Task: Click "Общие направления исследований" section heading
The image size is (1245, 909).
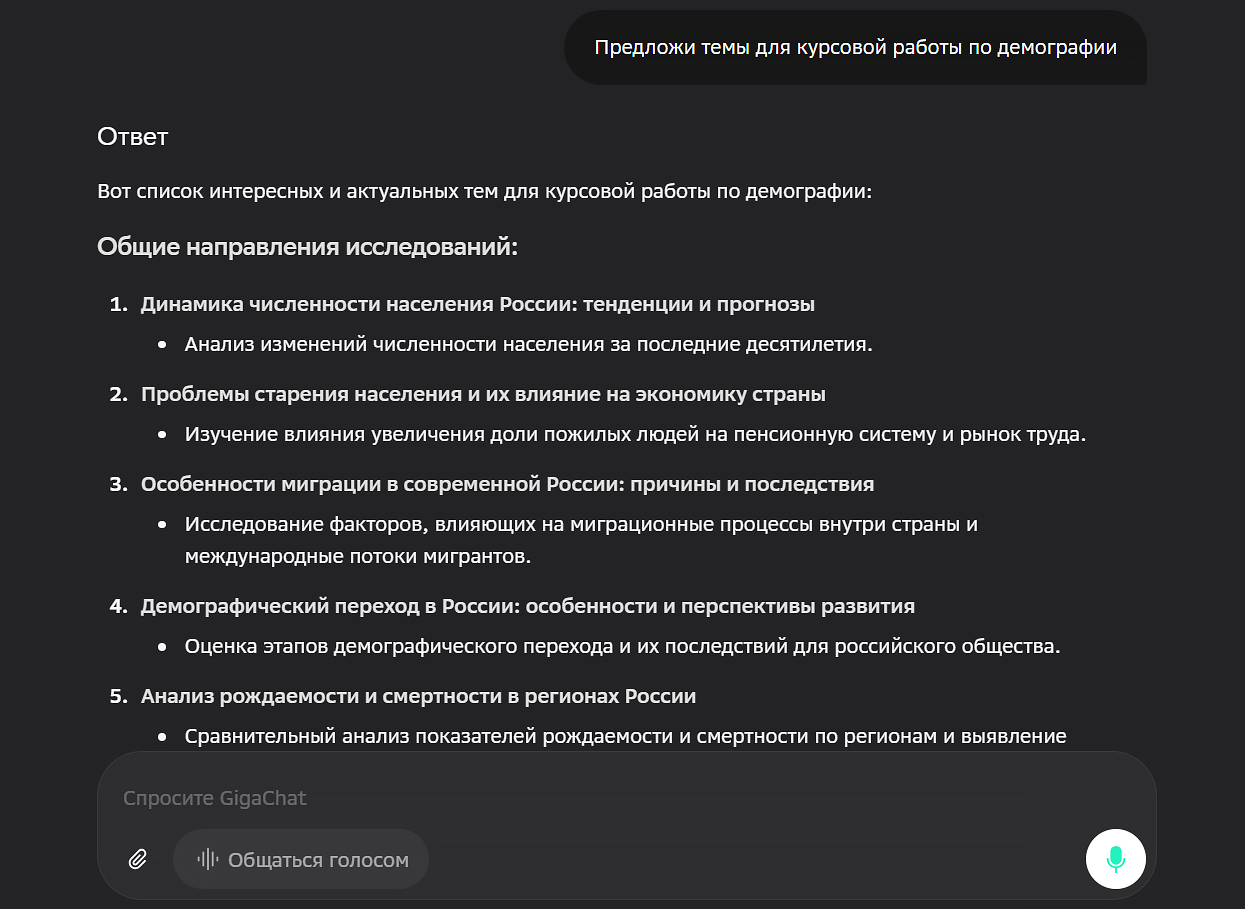Action: (x=308, y=245)
